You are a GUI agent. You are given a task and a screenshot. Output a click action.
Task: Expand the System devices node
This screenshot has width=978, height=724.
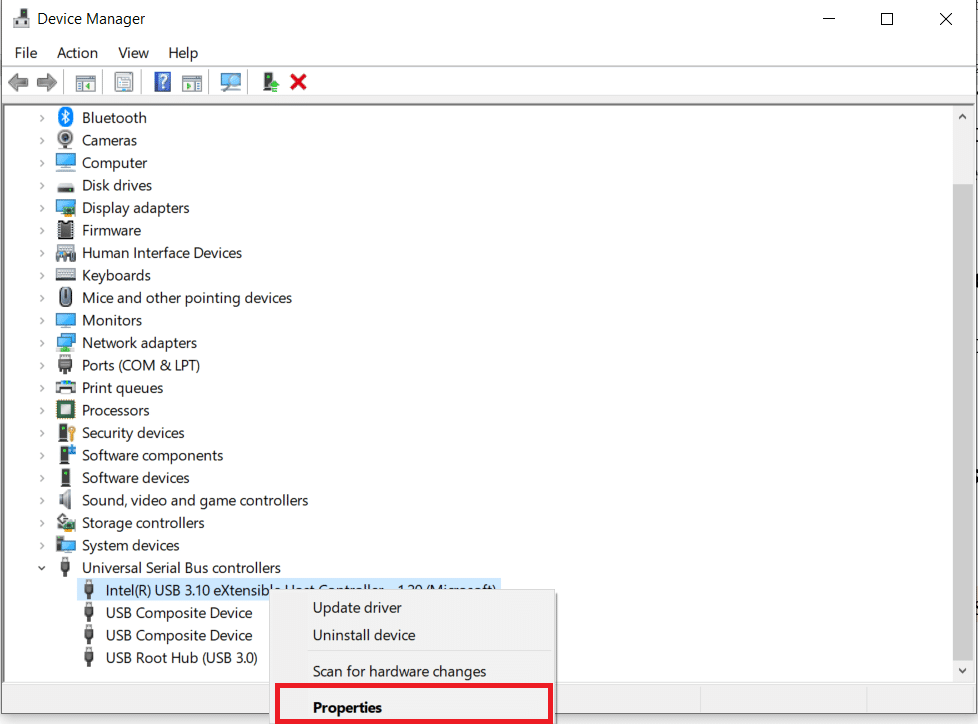click(x=42, y=545)
